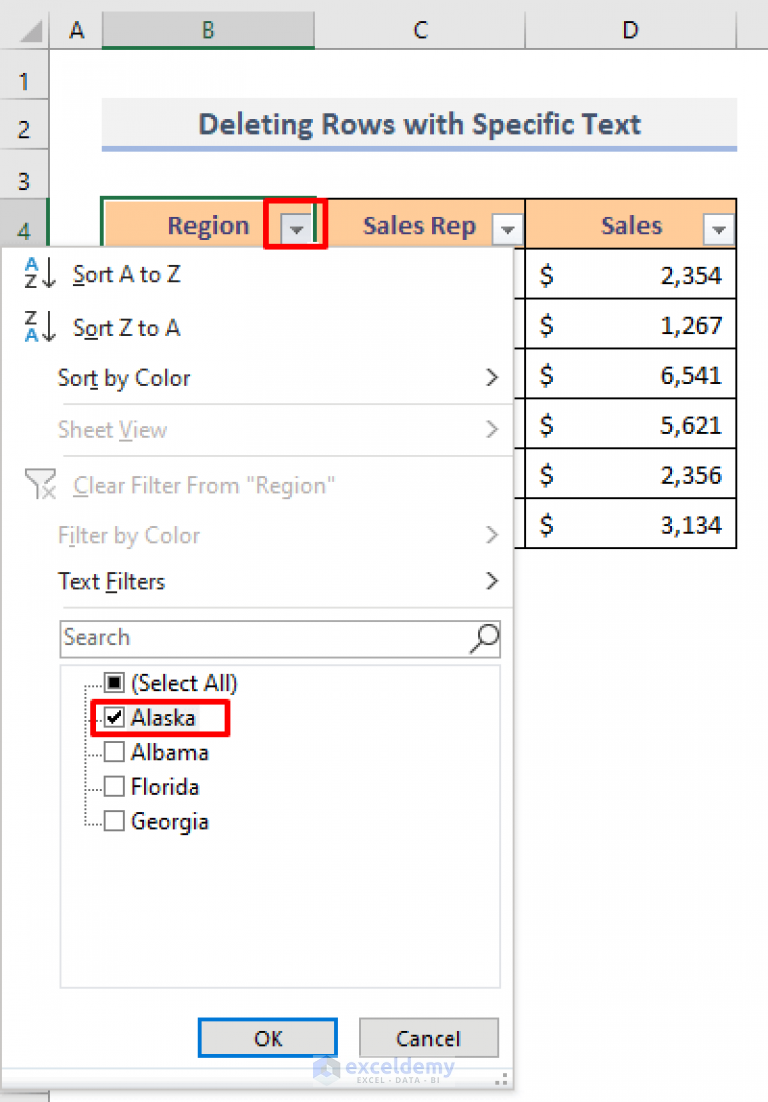Open the Sales Rep filter dropdown
768x1102 pixels.
click(x=507, y=228)
